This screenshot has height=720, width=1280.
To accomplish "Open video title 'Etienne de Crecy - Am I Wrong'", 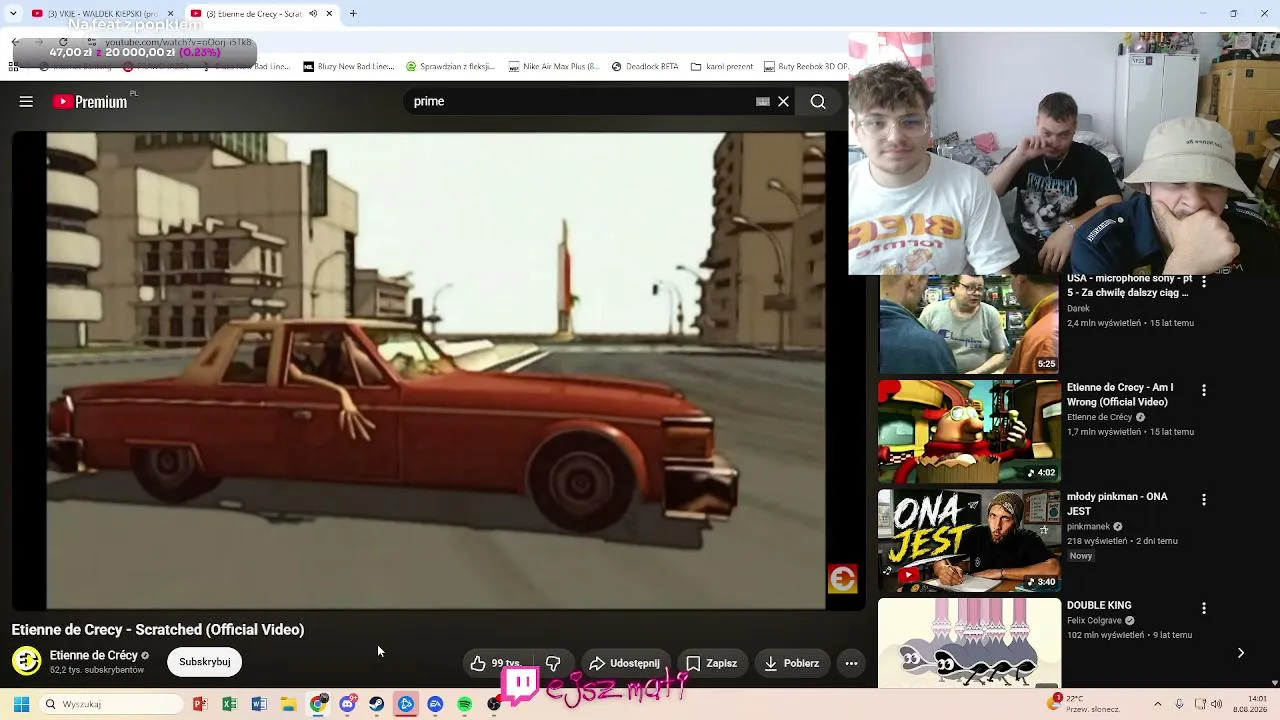I will (x=1120, y=395).
